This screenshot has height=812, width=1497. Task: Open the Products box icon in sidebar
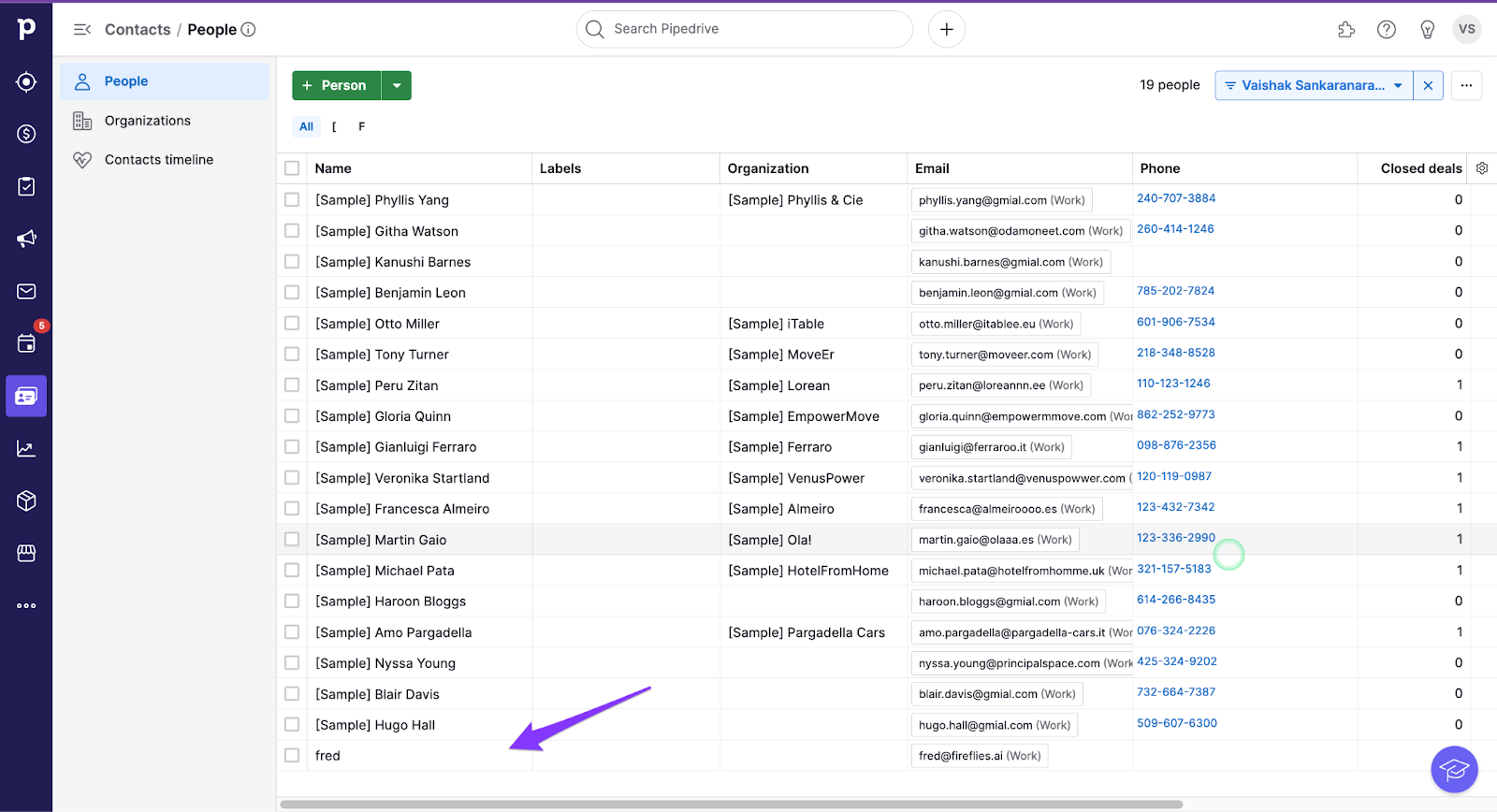pos(26,500)
